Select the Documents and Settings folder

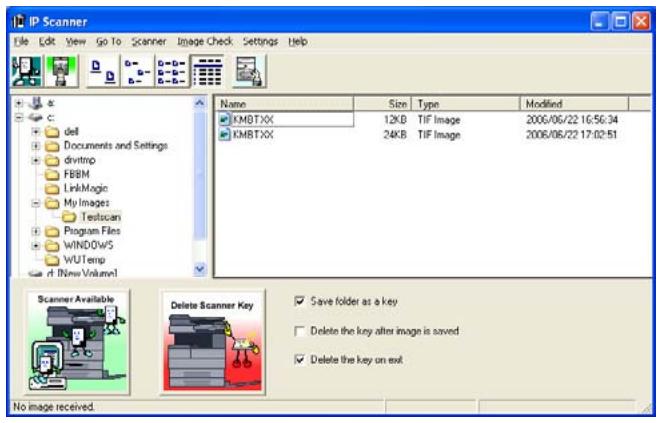pyautogui.click(x=116, y=146)
